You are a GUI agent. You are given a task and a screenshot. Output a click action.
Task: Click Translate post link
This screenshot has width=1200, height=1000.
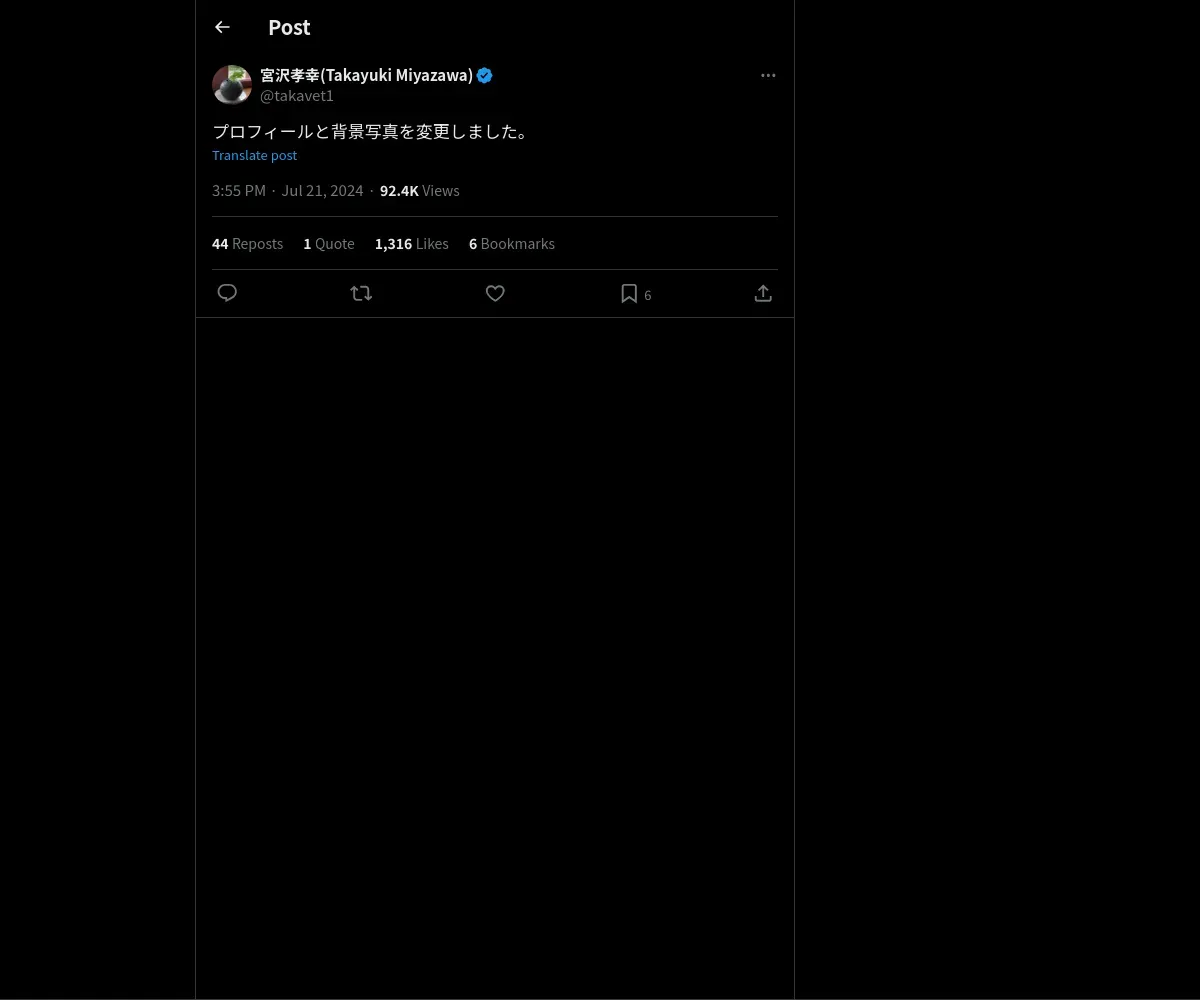pos(254,155)
